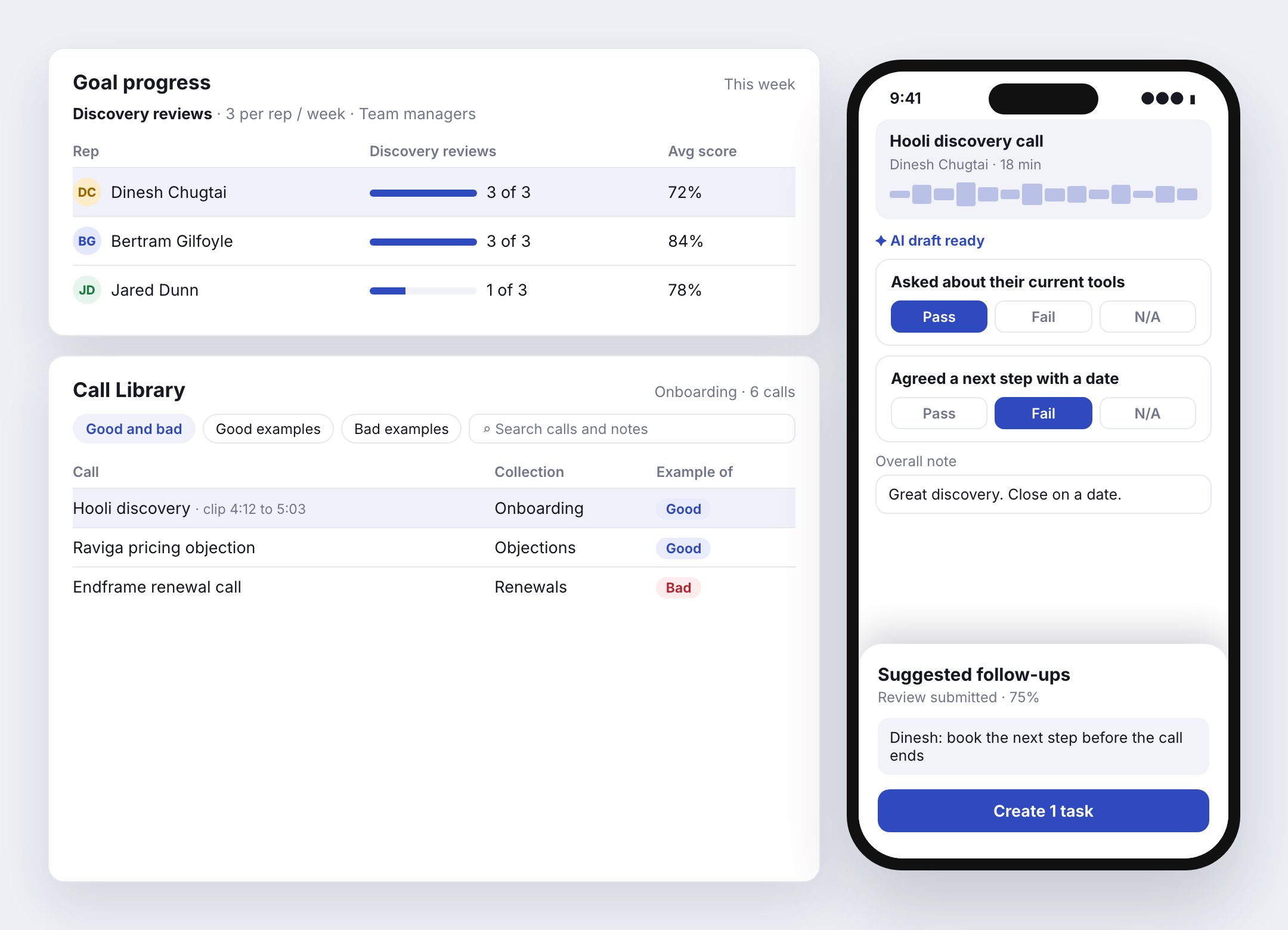Click the Renewals collection cell
1288x930 pixels.
(x=530, y=587)
